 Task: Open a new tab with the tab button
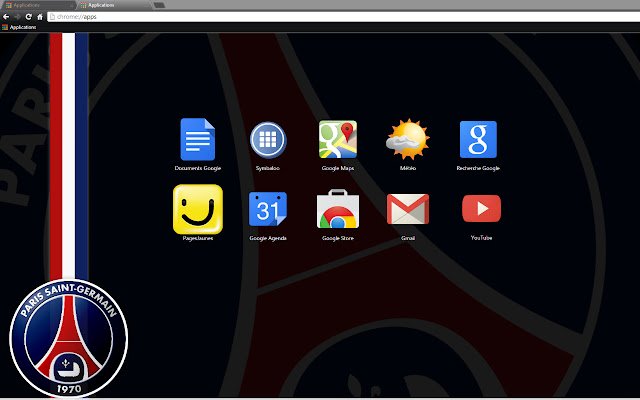(159, 5)
